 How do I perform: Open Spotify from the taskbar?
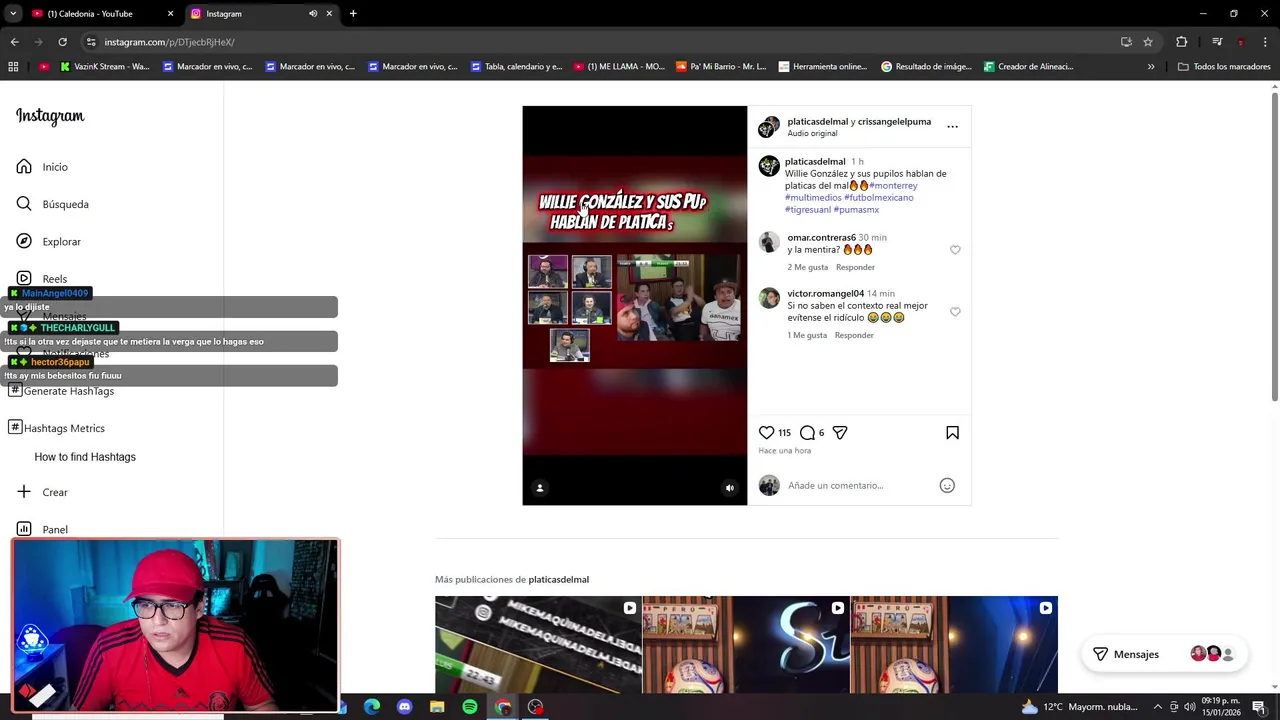(470, 707)
